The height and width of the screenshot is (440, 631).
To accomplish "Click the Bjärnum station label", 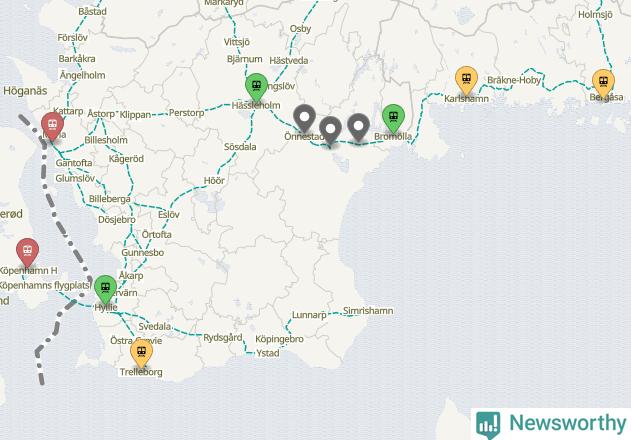I will 245,59.
